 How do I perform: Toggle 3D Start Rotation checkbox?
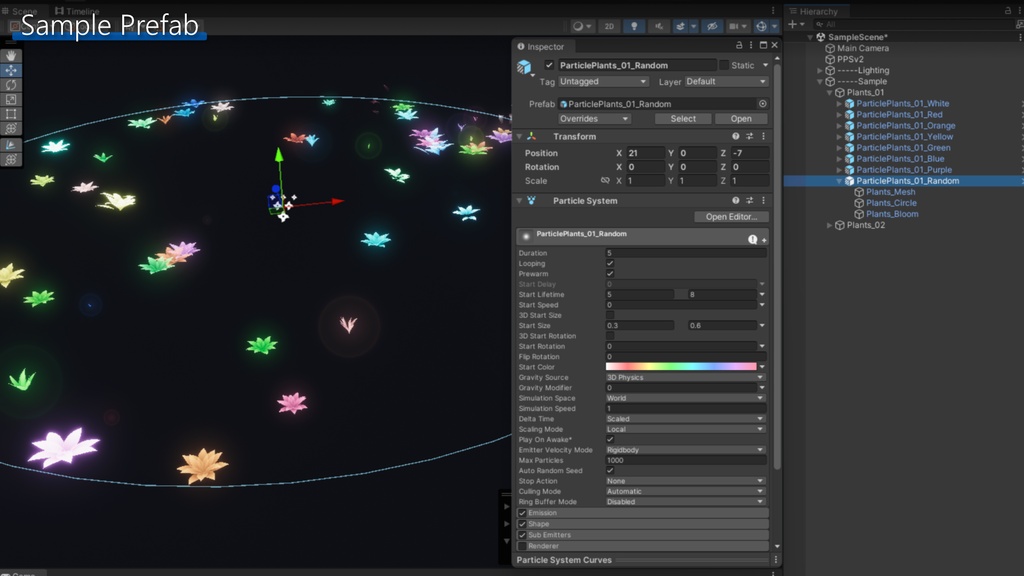610,336
